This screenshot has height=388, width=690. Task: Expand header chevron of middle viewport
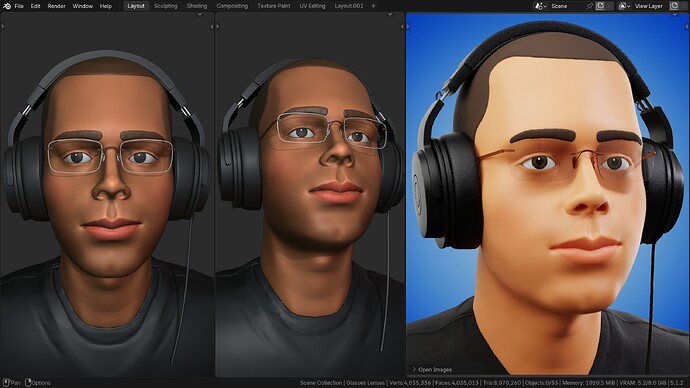pyautogui.click(x=390, y=15)
